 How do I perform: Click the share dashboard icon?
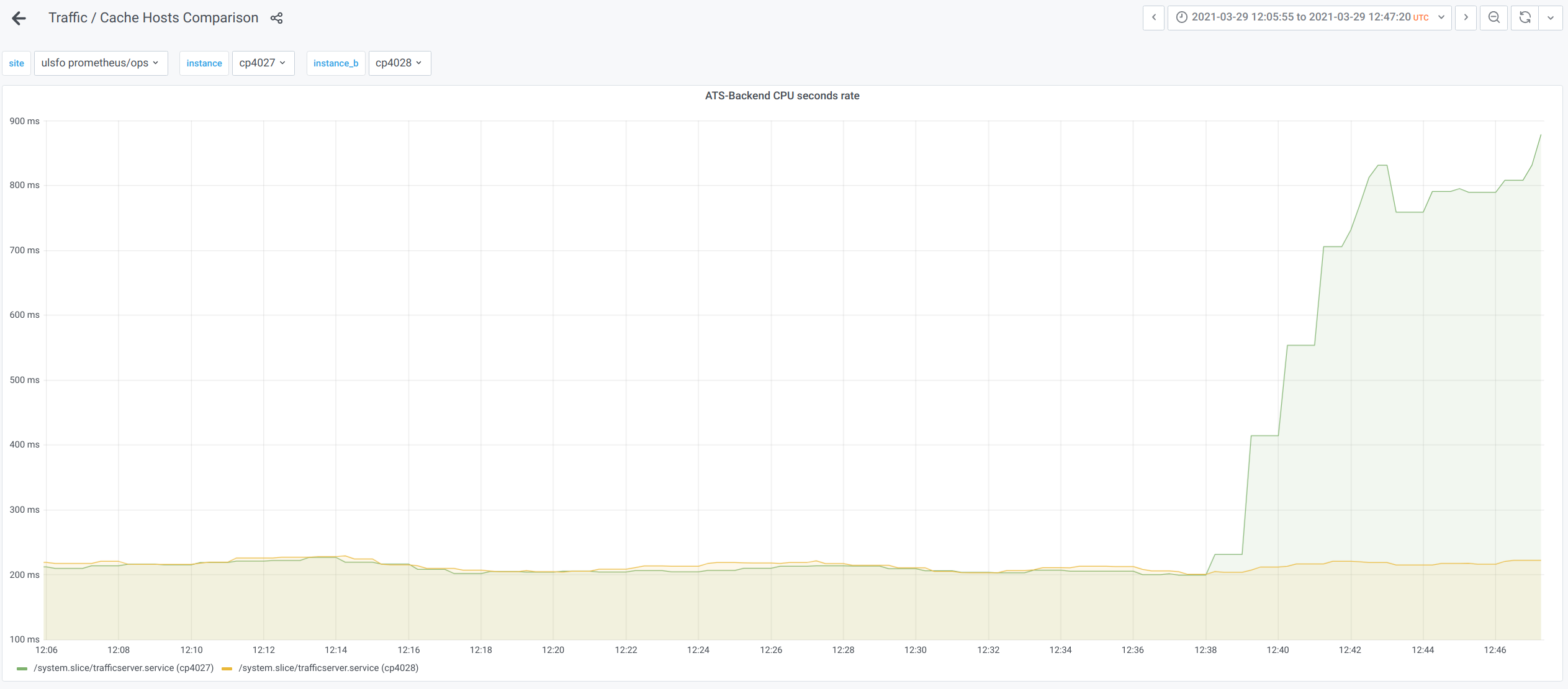coord(277,18)
